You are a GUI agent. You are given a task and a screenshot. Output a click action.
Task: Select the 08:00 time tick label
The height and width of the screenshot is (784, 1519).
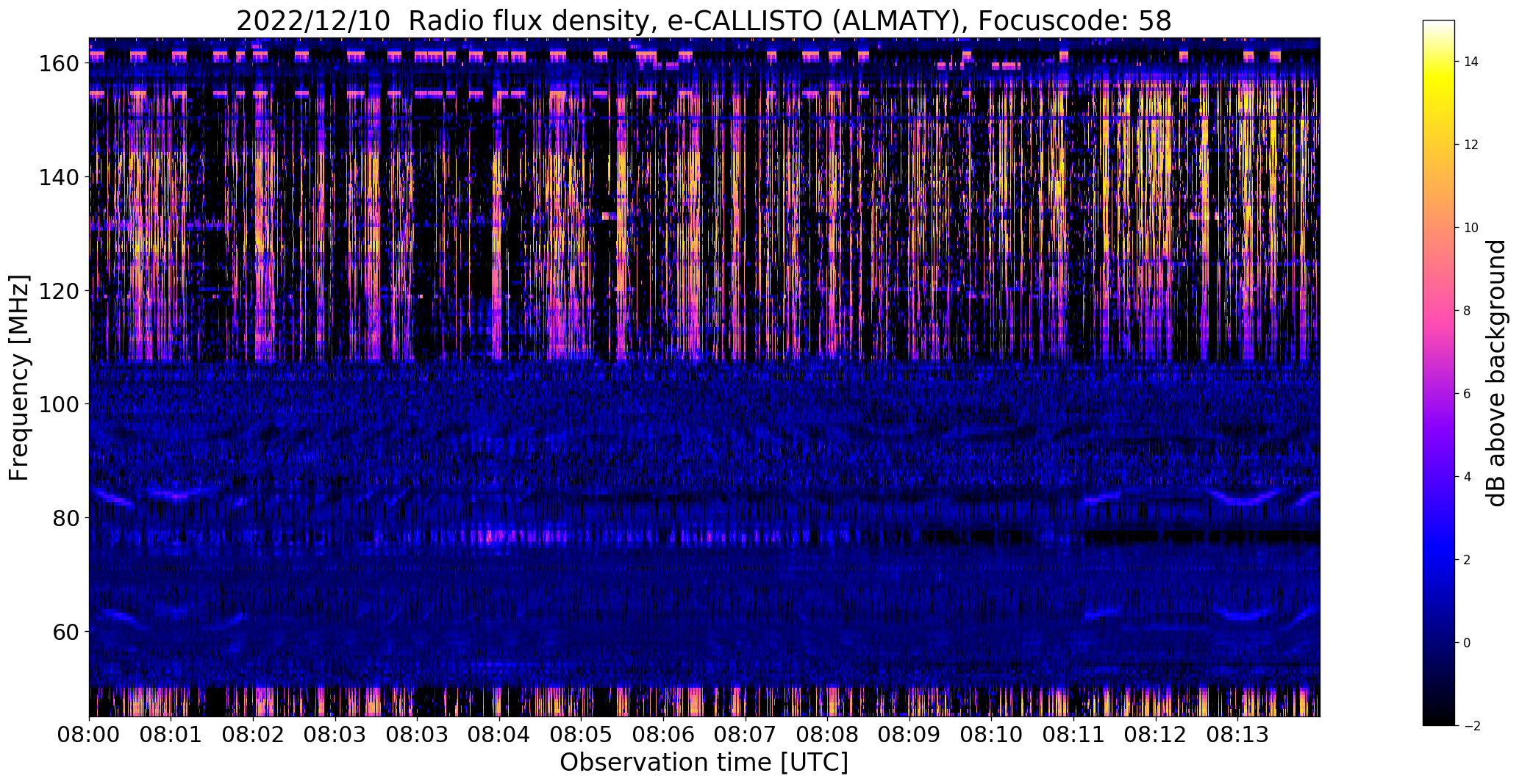point(89,734)
